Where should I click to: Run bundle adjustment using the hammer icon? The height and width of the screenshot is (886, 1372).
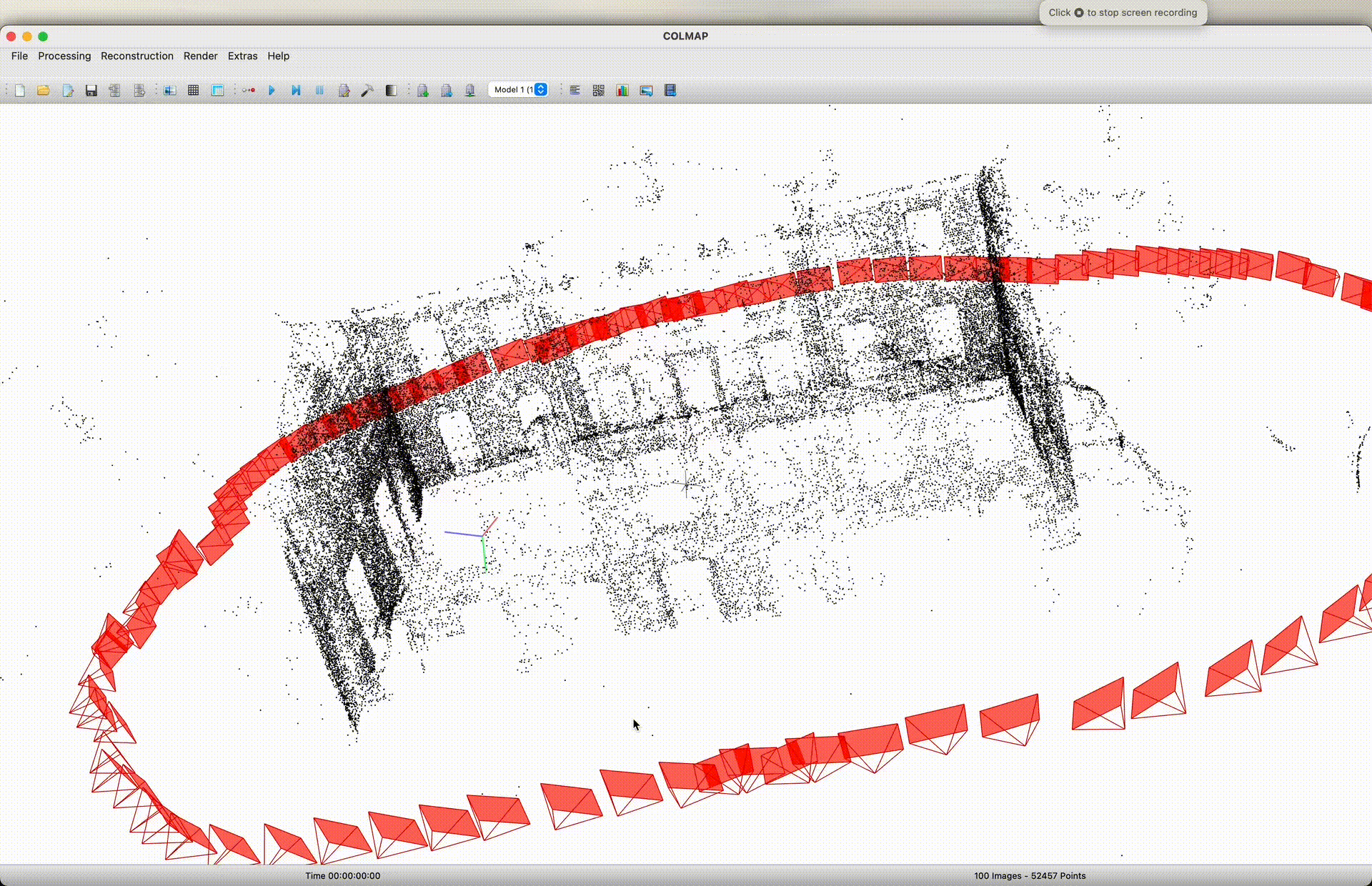pos(367,90)
